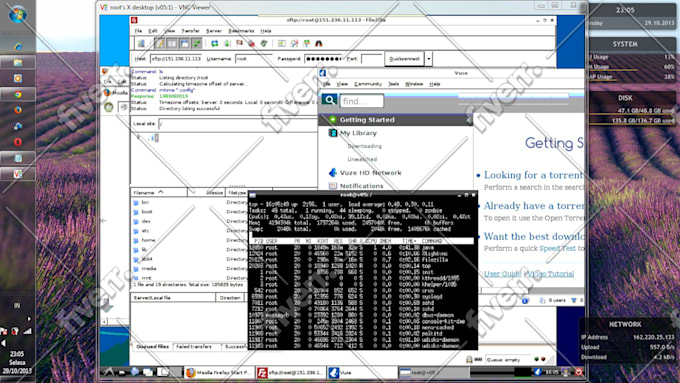Open FileZilla Transfer menu

click(x=190, y=31)
